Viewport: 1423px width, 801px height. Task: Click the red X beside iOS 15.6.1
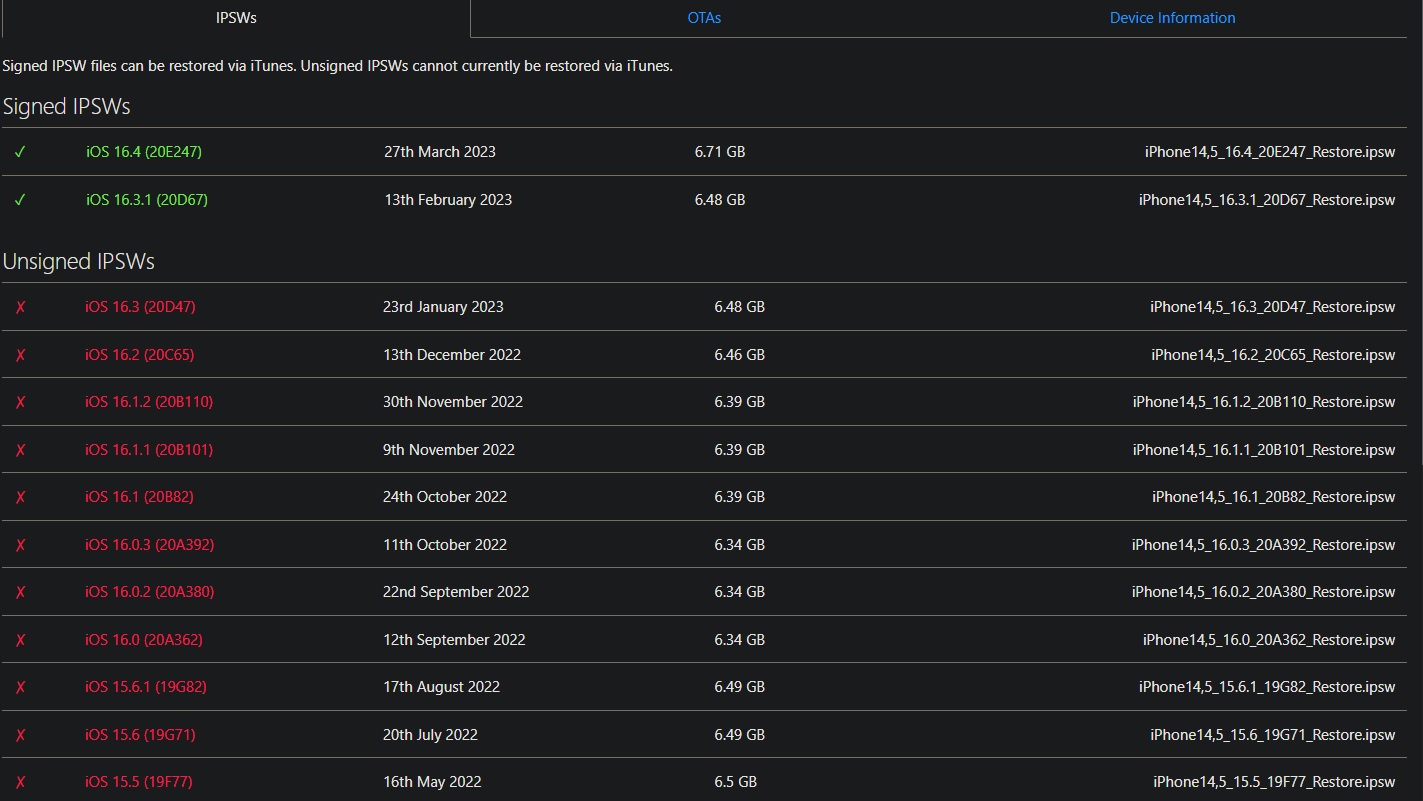(x=20, y=687)
